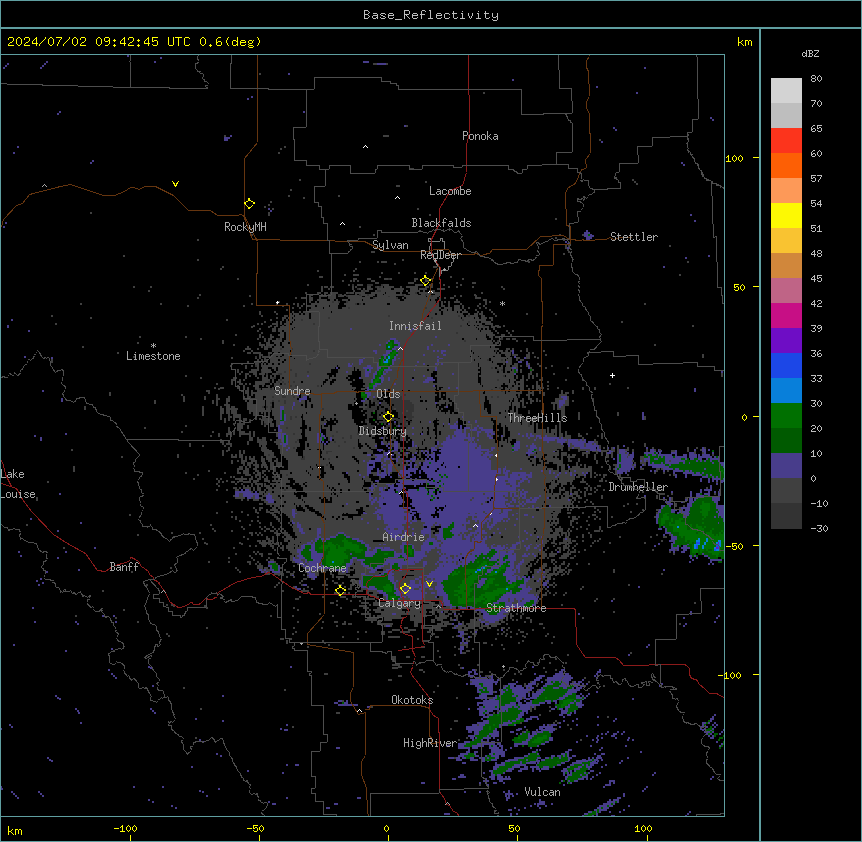Click the Banff town label
The image size is (862, 842).
pyautogui.click(x=124, y=567)
